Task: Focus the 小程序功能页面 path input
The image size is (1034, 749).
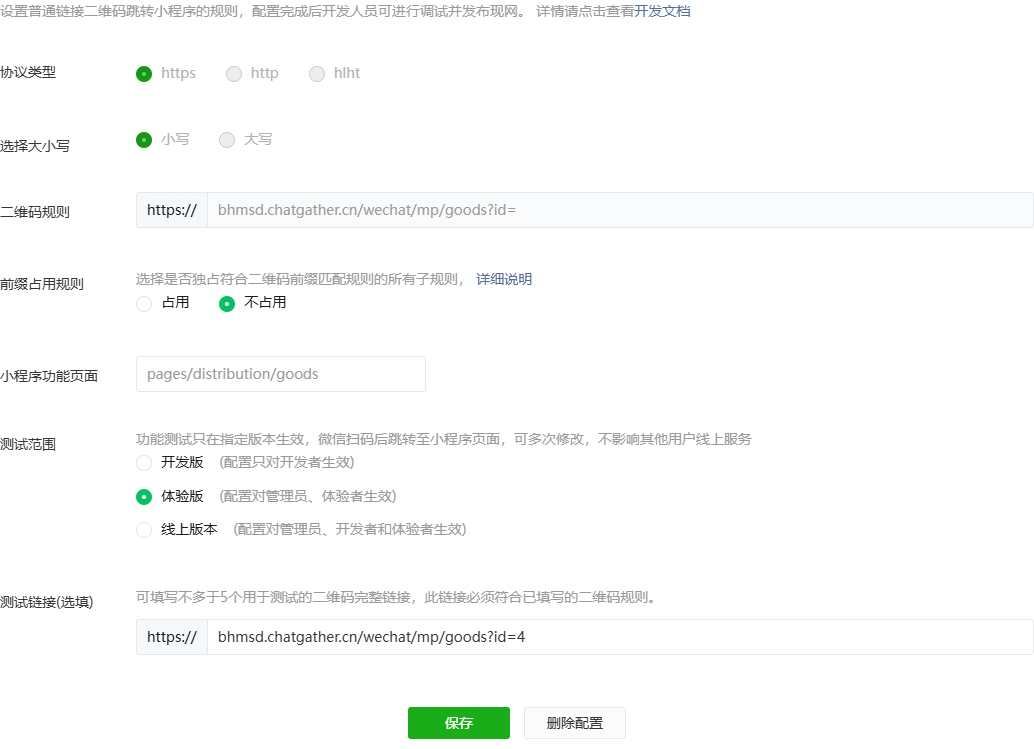Action: click(281, 374)
